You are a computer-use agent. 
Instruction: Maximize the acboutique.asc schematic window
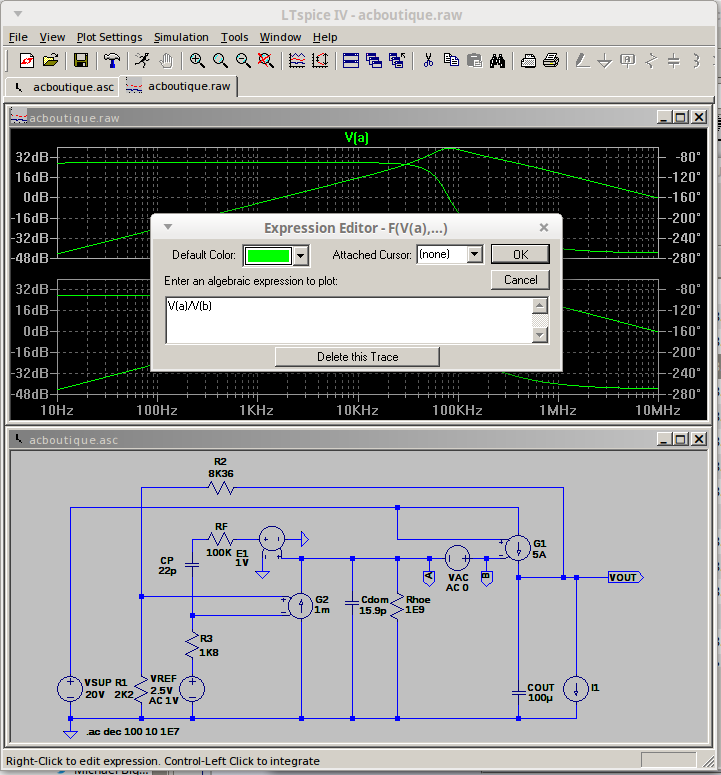680,439
